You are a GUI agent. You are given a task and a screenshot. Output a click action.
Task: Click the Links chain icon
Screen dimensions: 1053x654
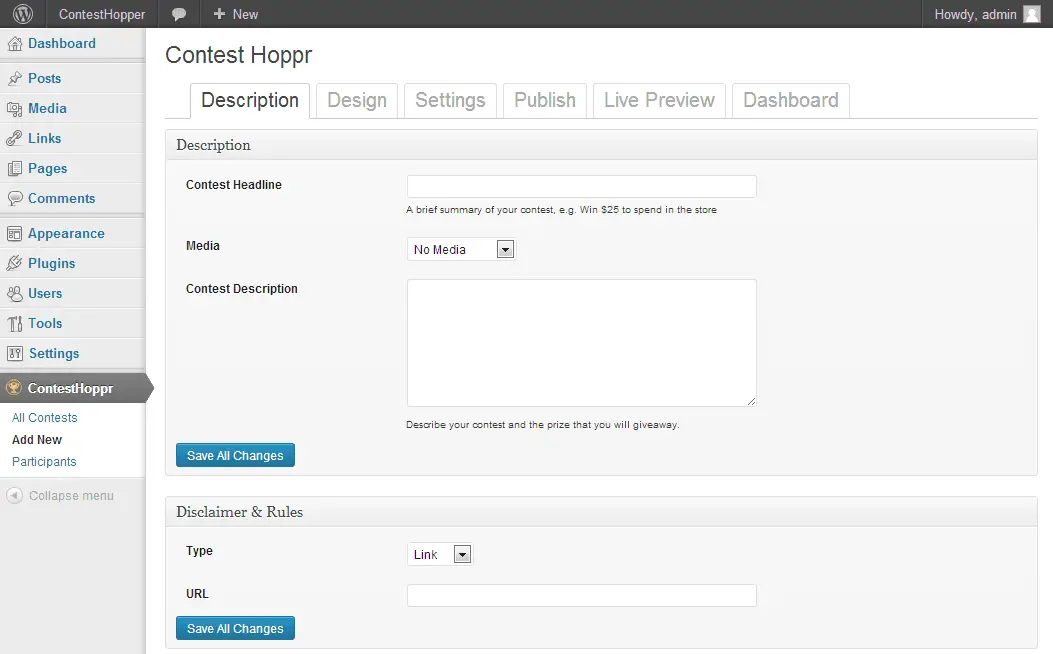(15, 138)
